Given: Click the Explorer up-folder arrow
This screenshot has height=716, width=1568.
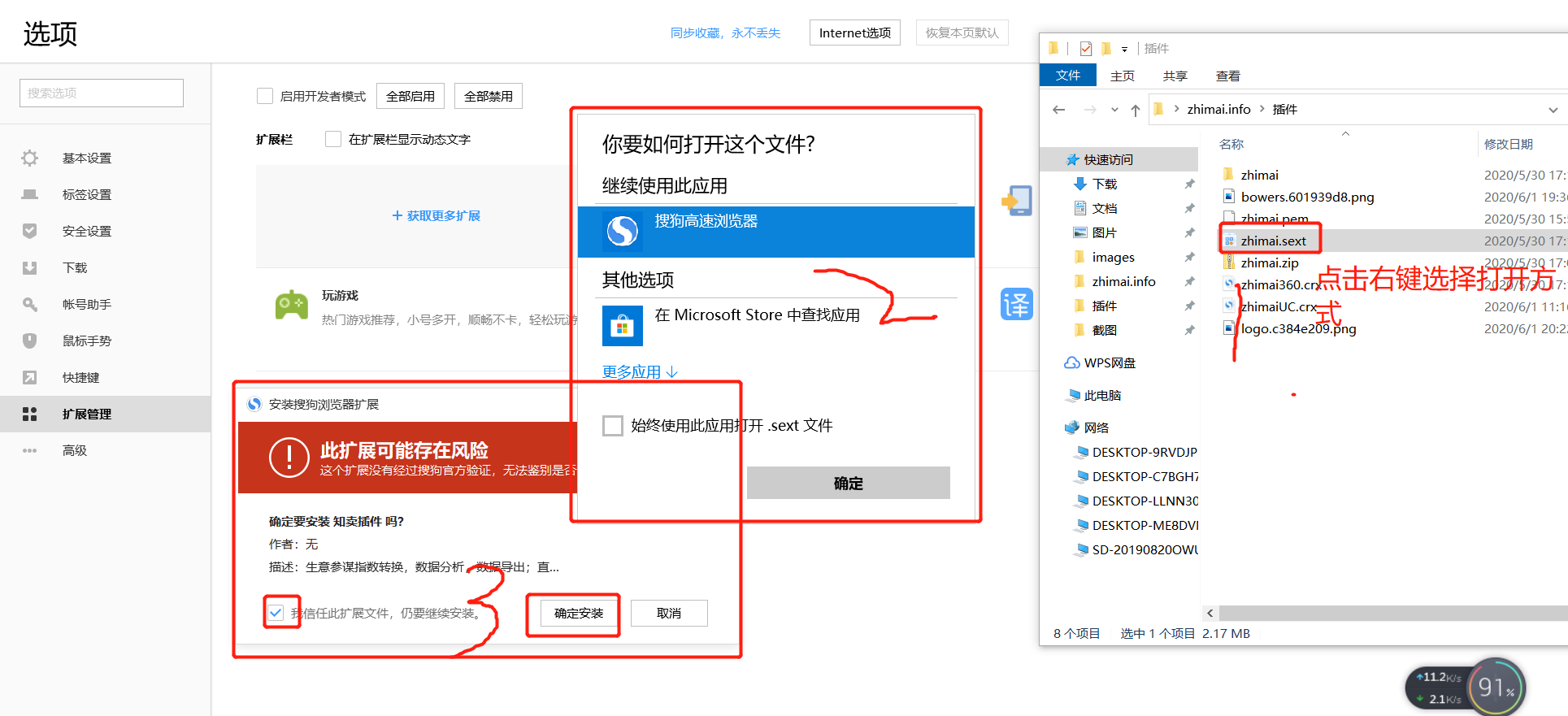Looking at the screenshot, I should tap(1136, 111).
